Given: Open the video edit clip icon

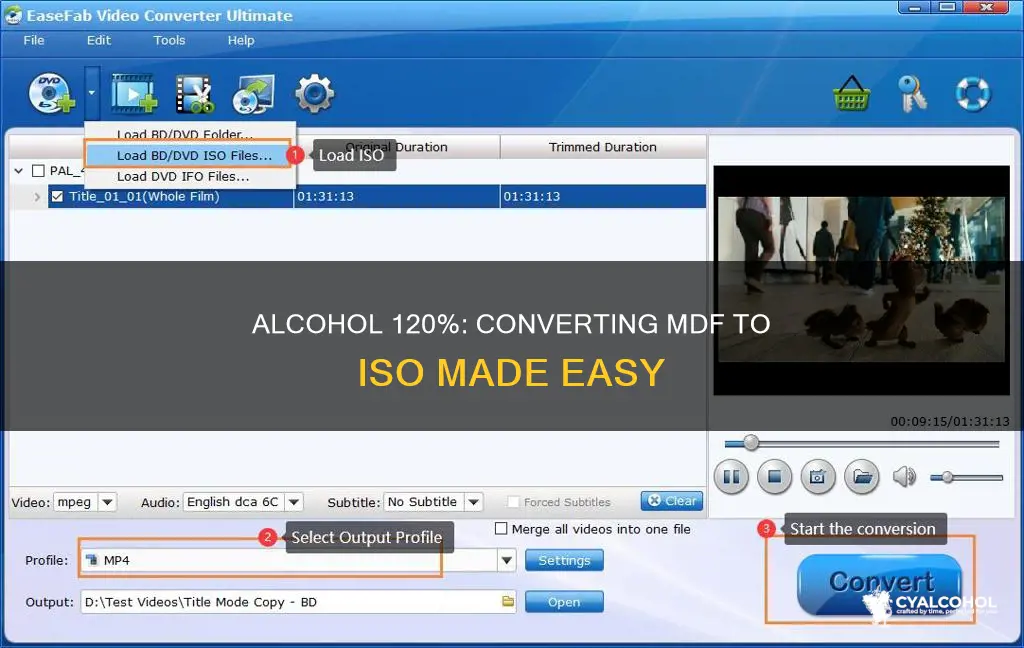Looking at the screenshot, I should [x=195, y=94].
